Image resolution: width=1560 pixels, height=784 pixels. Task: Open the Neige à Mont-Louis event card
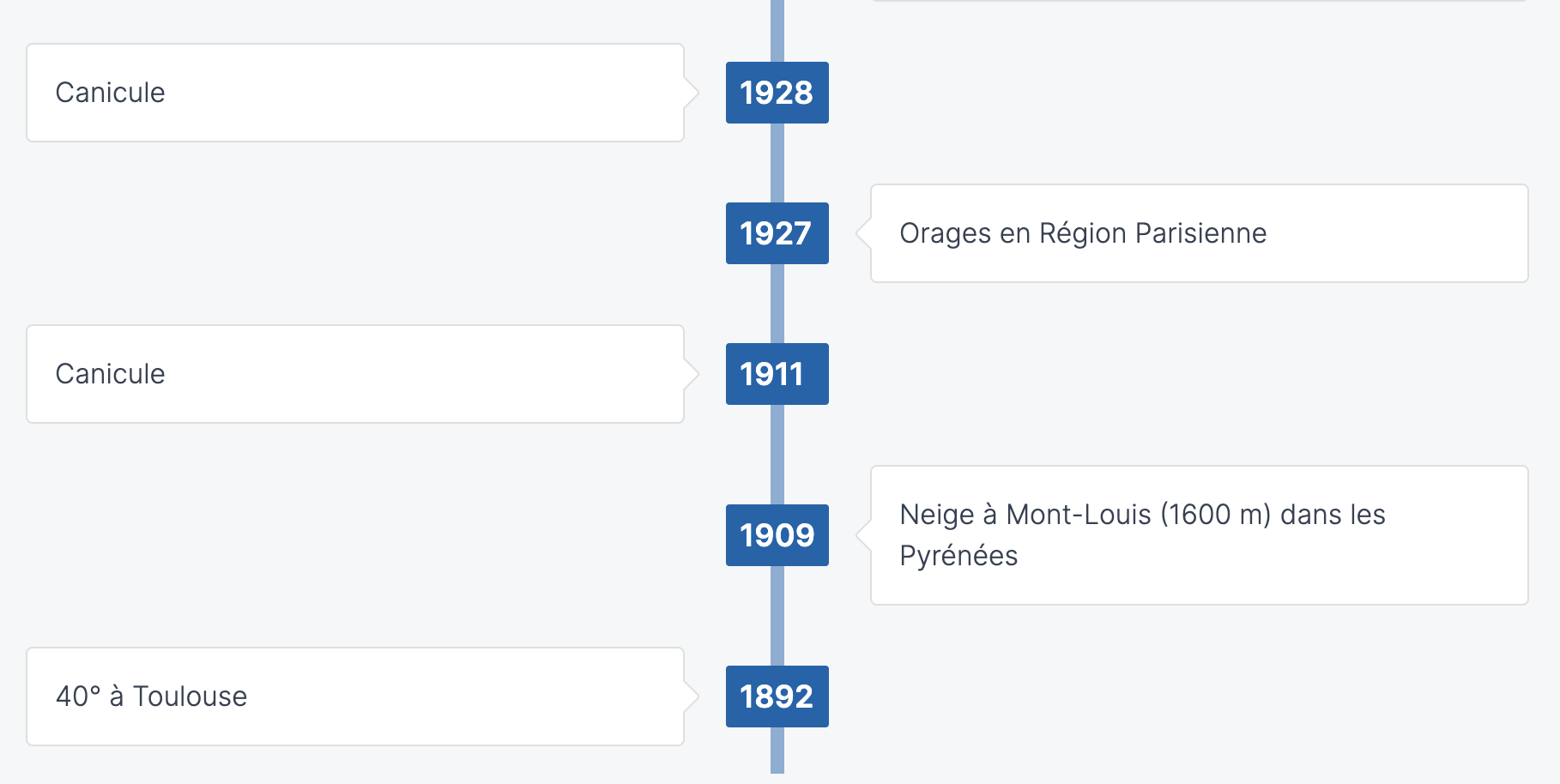click(1199, 535)
